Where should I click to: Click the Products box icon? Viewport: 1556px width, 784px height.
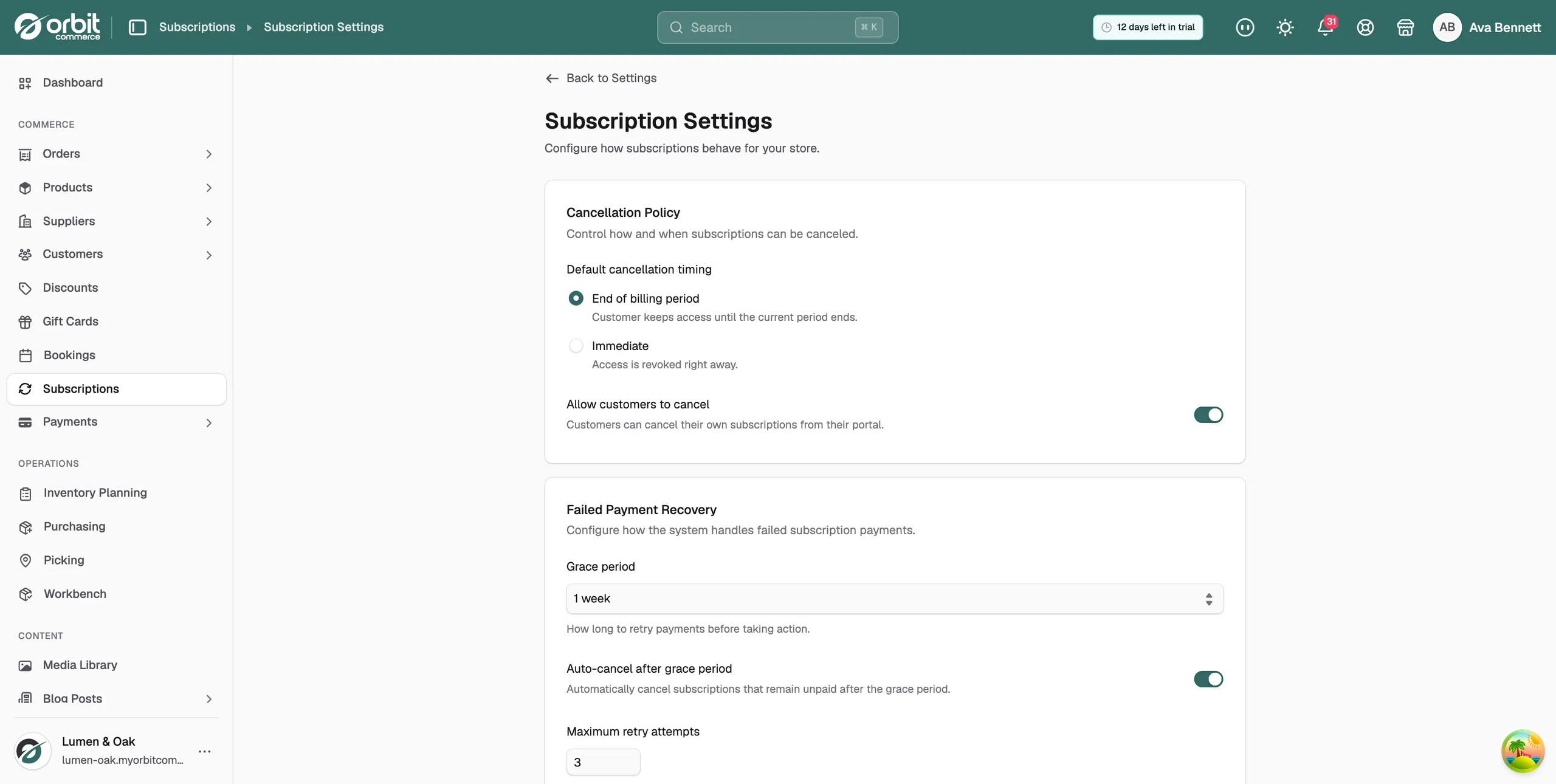point(25,188)
